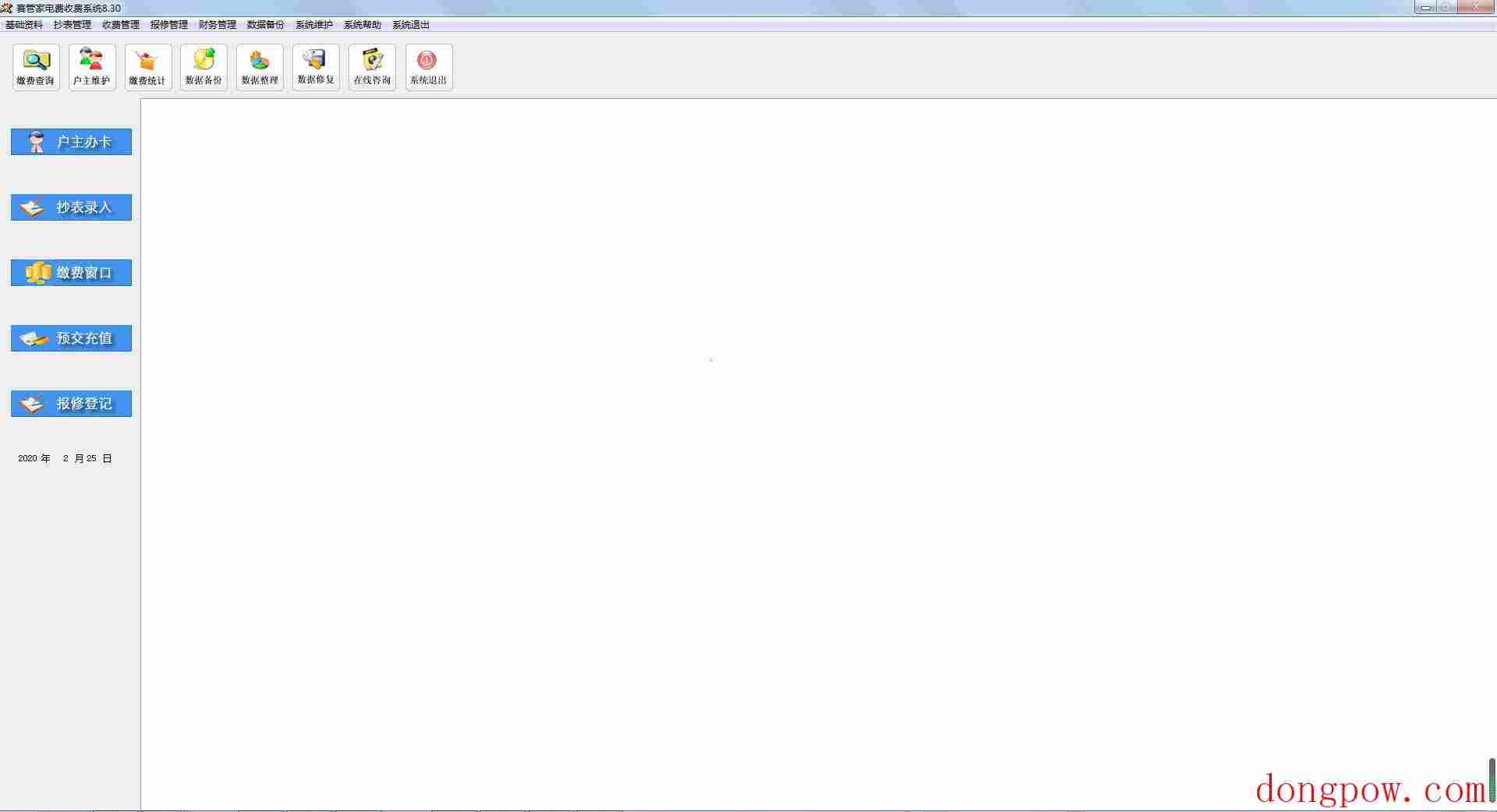Open the 抄表管理 menu

coord(73,25)
